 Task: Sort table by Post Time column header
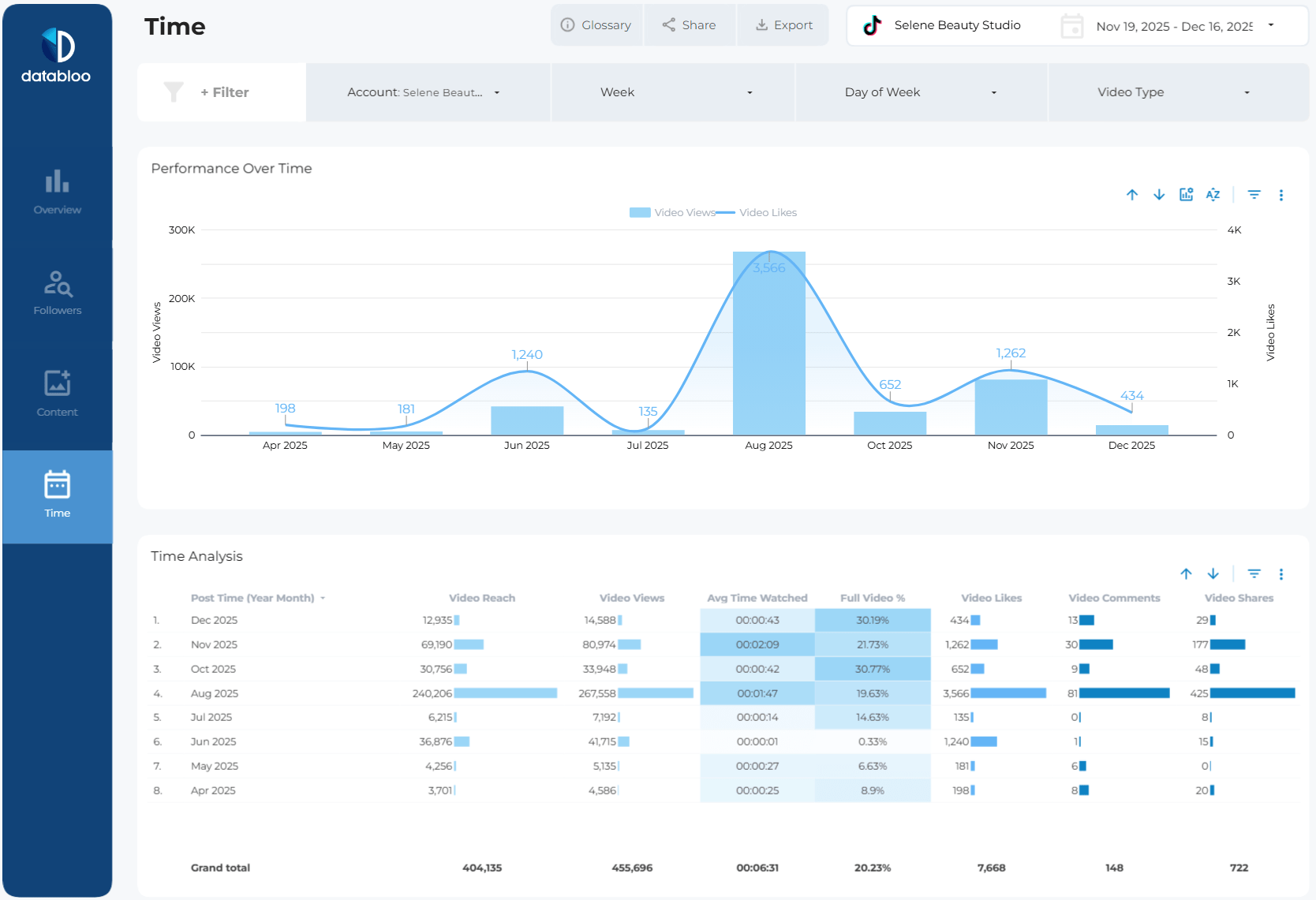tap(252, 598)
